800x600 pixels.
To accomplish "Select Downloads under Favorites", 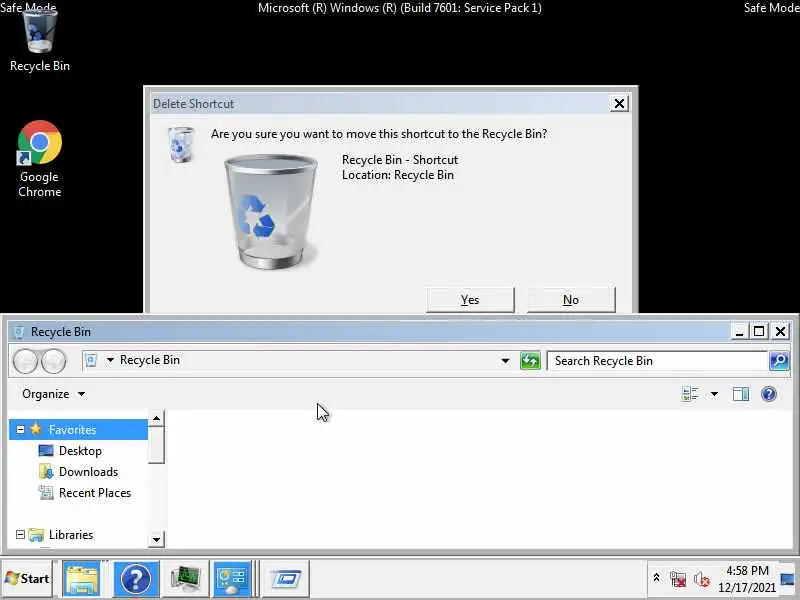I will pos(88,472).
